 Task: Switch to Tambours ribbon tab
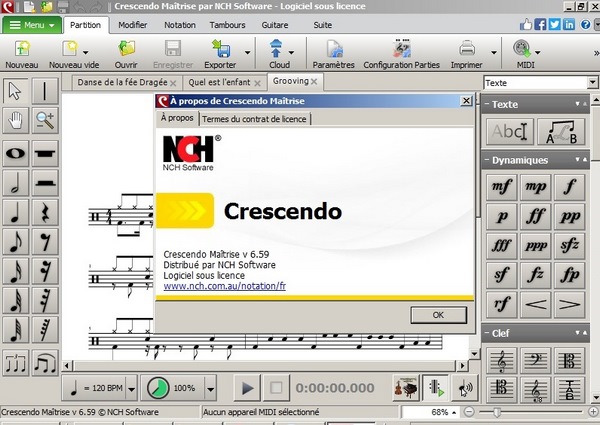tap(227, 25)
